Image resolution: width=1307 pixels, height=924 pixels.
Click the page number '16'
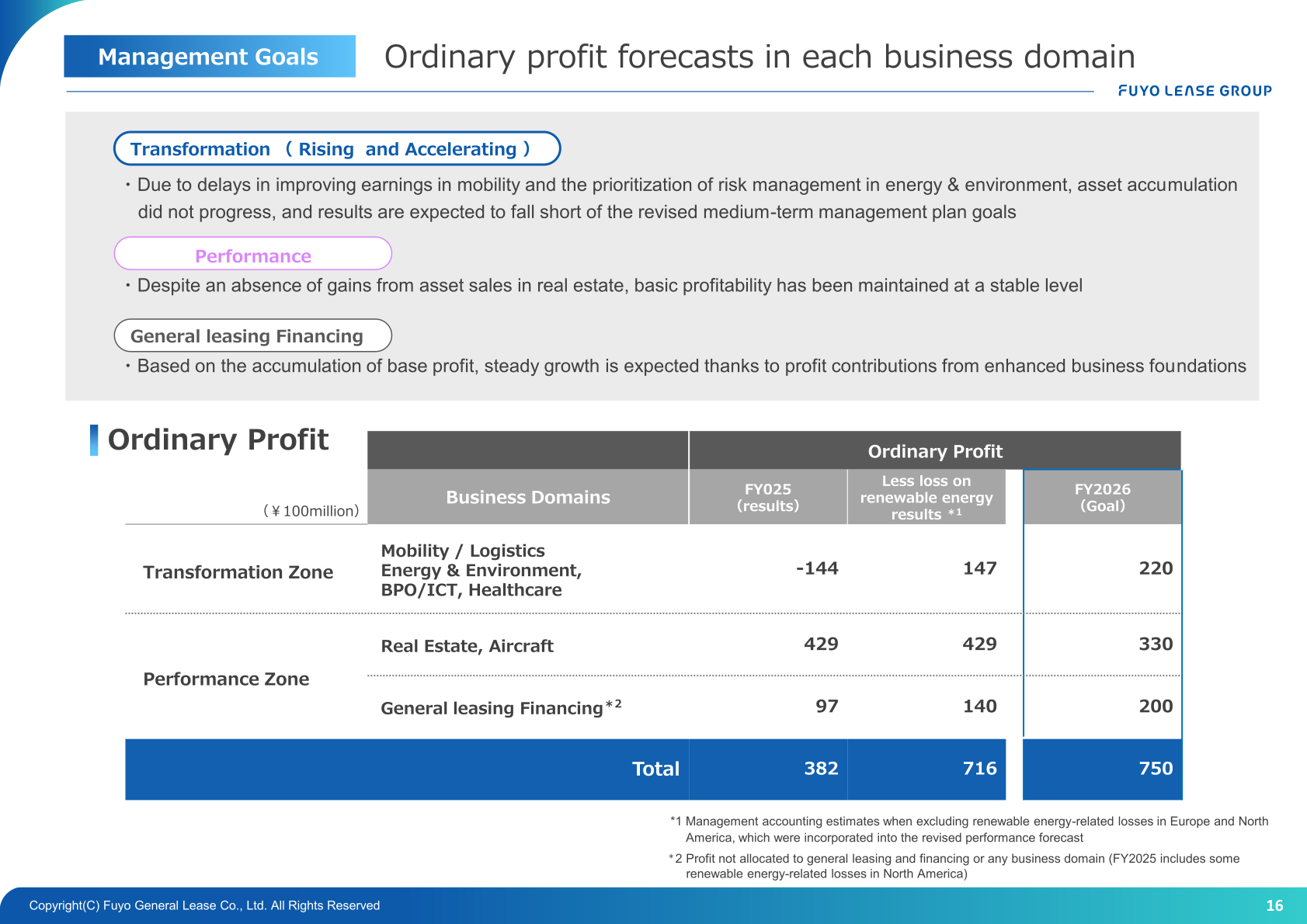(1274, 905)
